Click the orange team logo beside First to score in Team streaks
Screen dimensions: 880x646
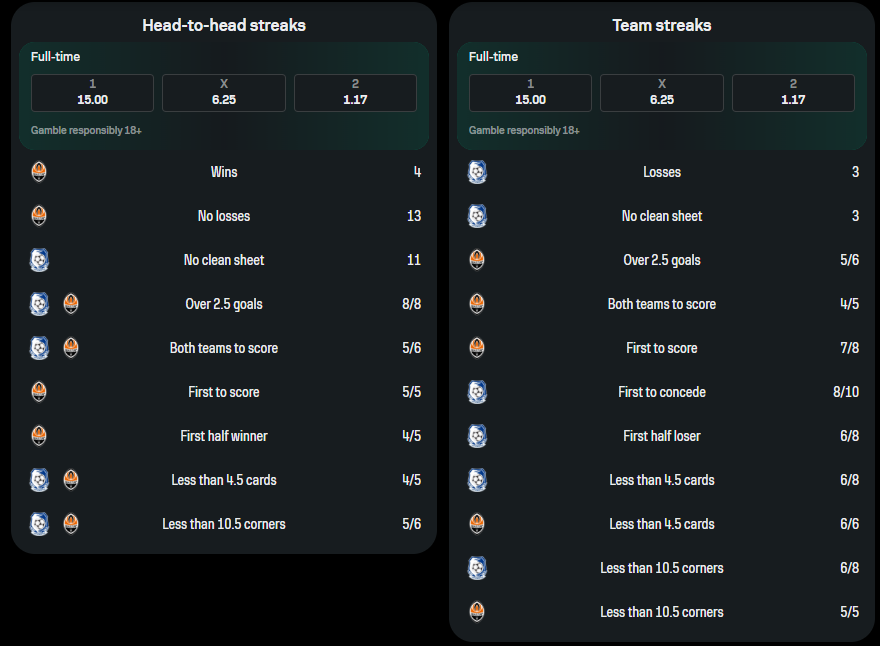tap(477, 348)
